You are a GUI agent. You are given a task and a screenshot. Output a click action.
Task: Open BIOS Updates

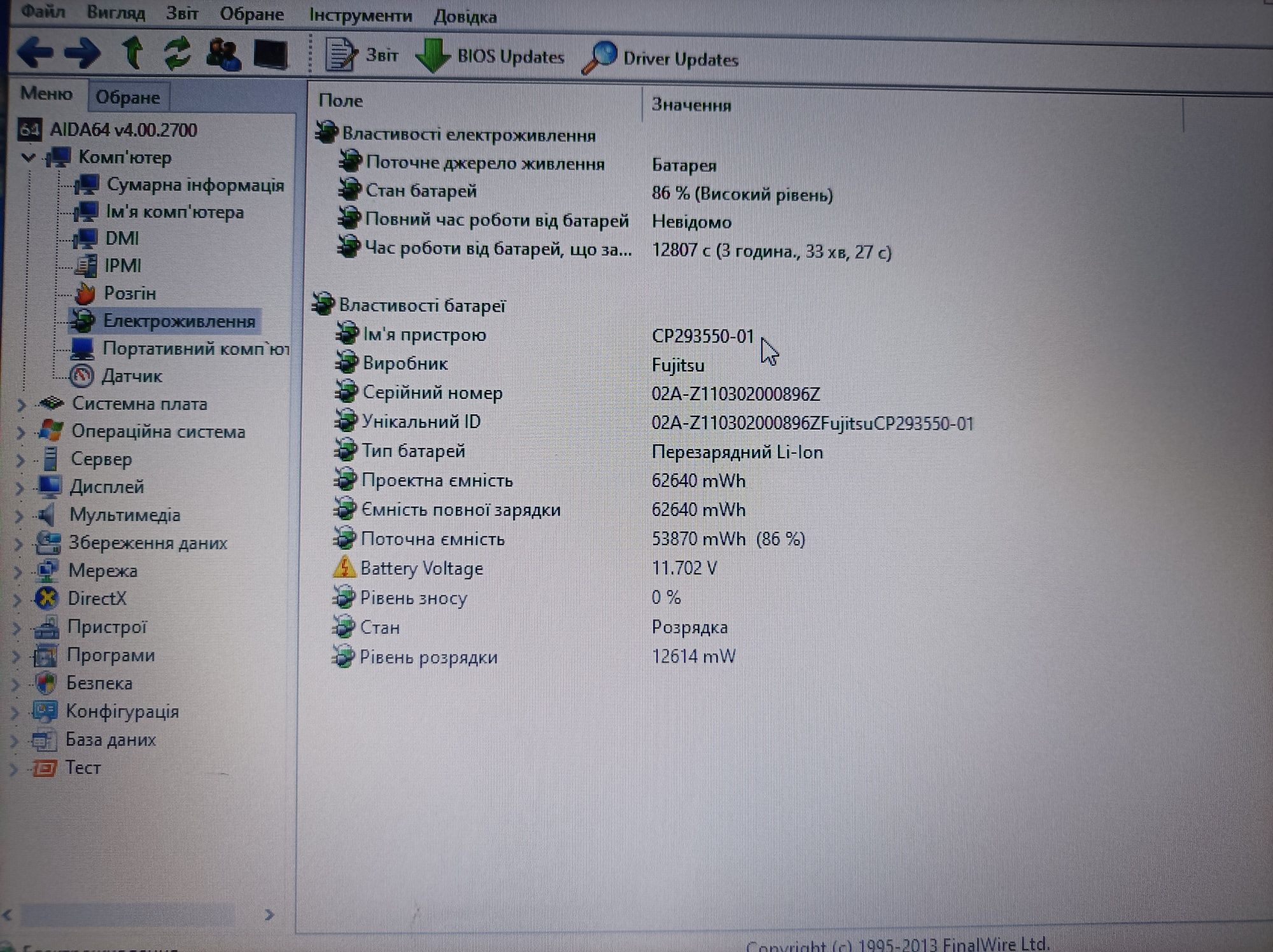point(490,56)
